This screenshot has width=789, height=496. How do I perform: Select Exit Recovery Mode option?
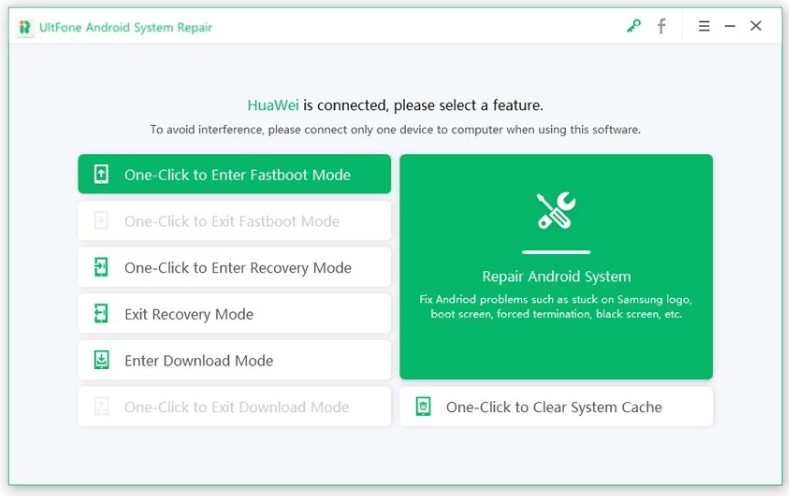pyautogui.click(x=234, y=313)
